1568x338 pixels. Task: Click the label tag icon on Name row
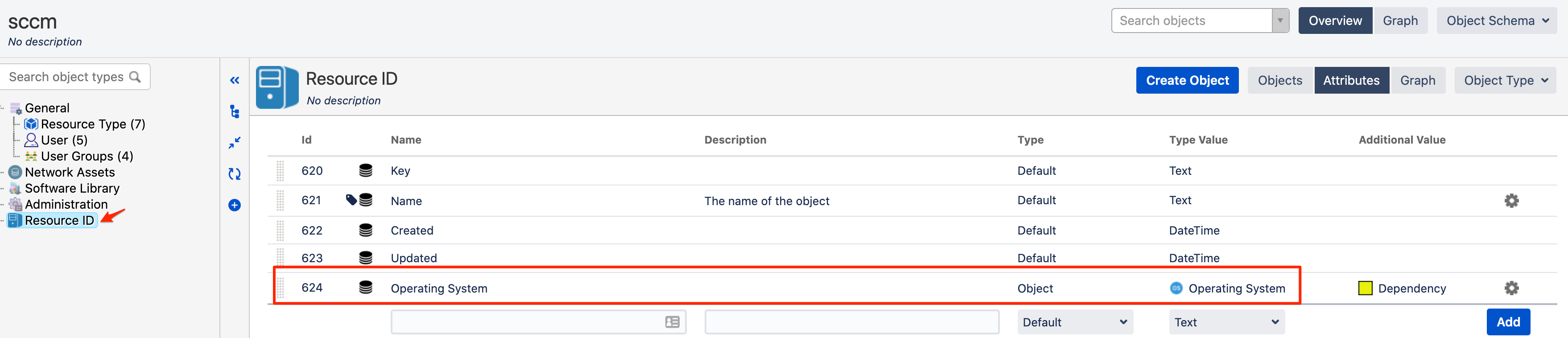point(351,200)
